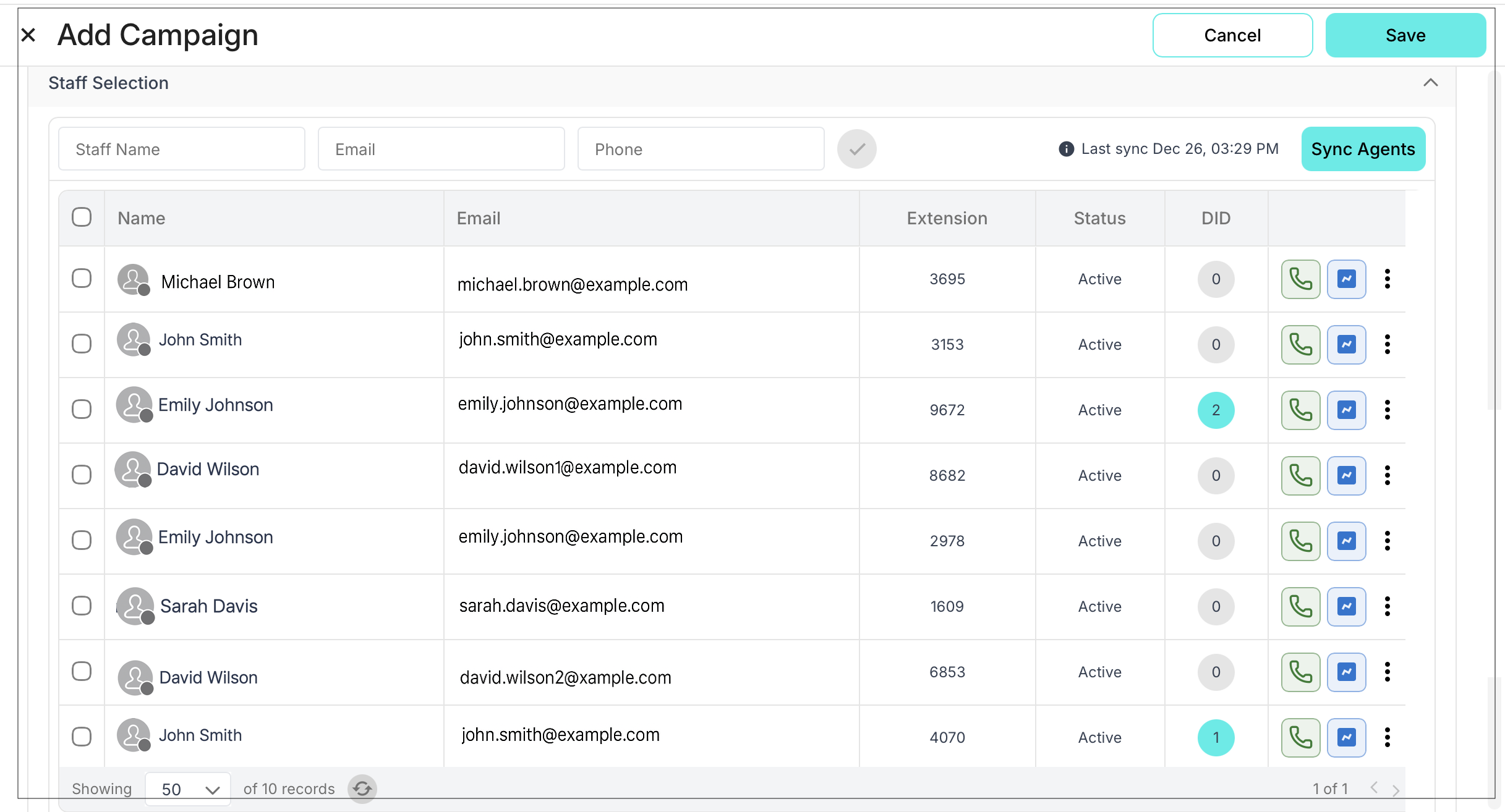Click the last sync info icon
1505x812 pixels.
(1066, 149)
